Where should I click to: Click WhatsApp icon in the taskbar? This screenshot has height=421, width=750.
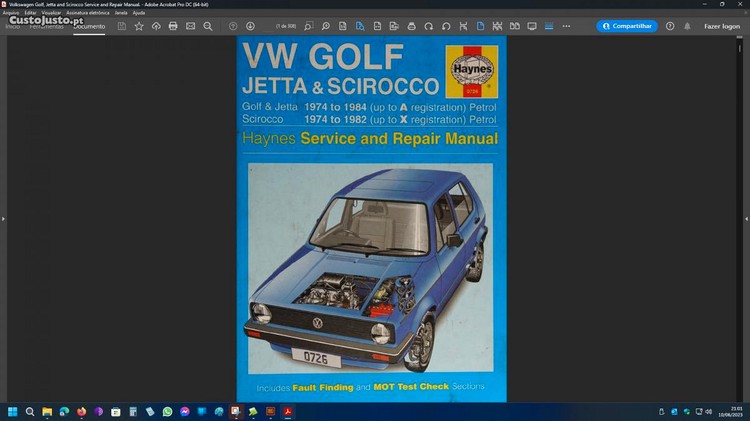pyautogui.click(x=167, y=411)
